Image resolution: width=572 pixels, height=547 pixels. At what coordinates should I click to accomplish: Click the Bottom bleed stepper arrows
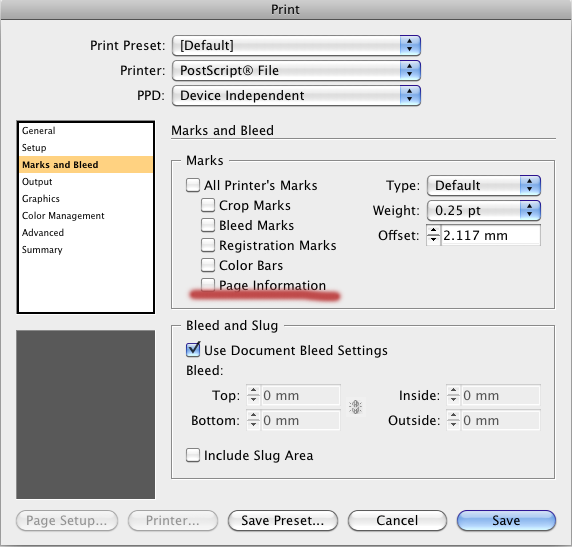(x=253, y=420)
